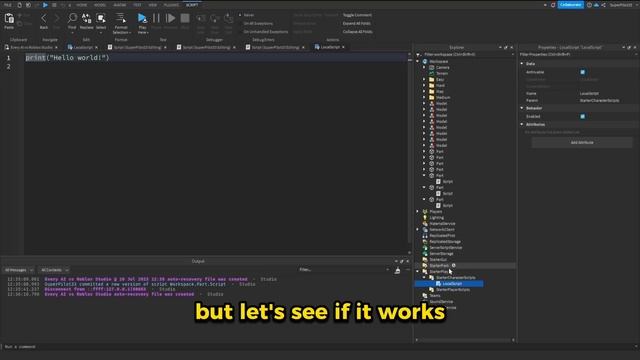Click the Select tool icon
640x360 pixels.
(x=101, y=18)
